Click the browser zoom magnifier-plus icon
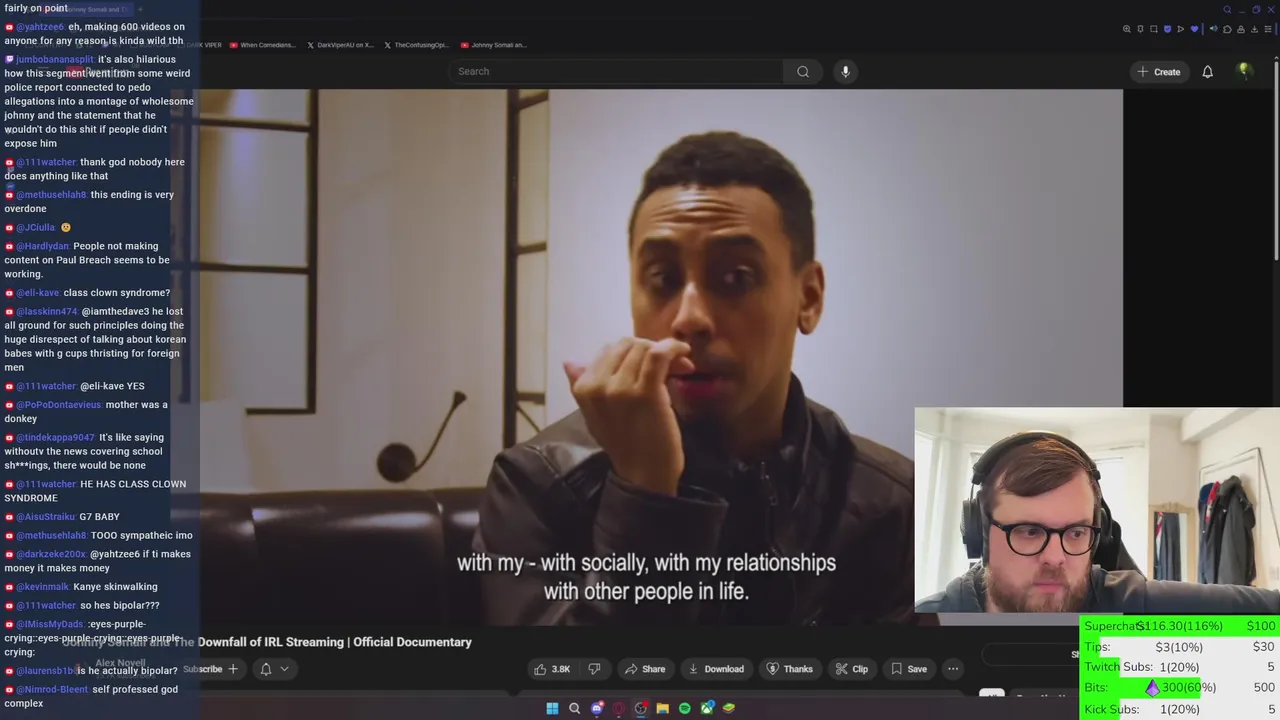 click(1127, 29)
